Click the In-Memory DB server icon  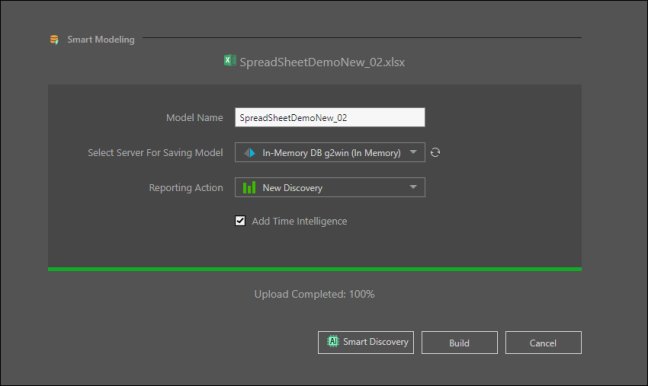click(x=249, y=153)
